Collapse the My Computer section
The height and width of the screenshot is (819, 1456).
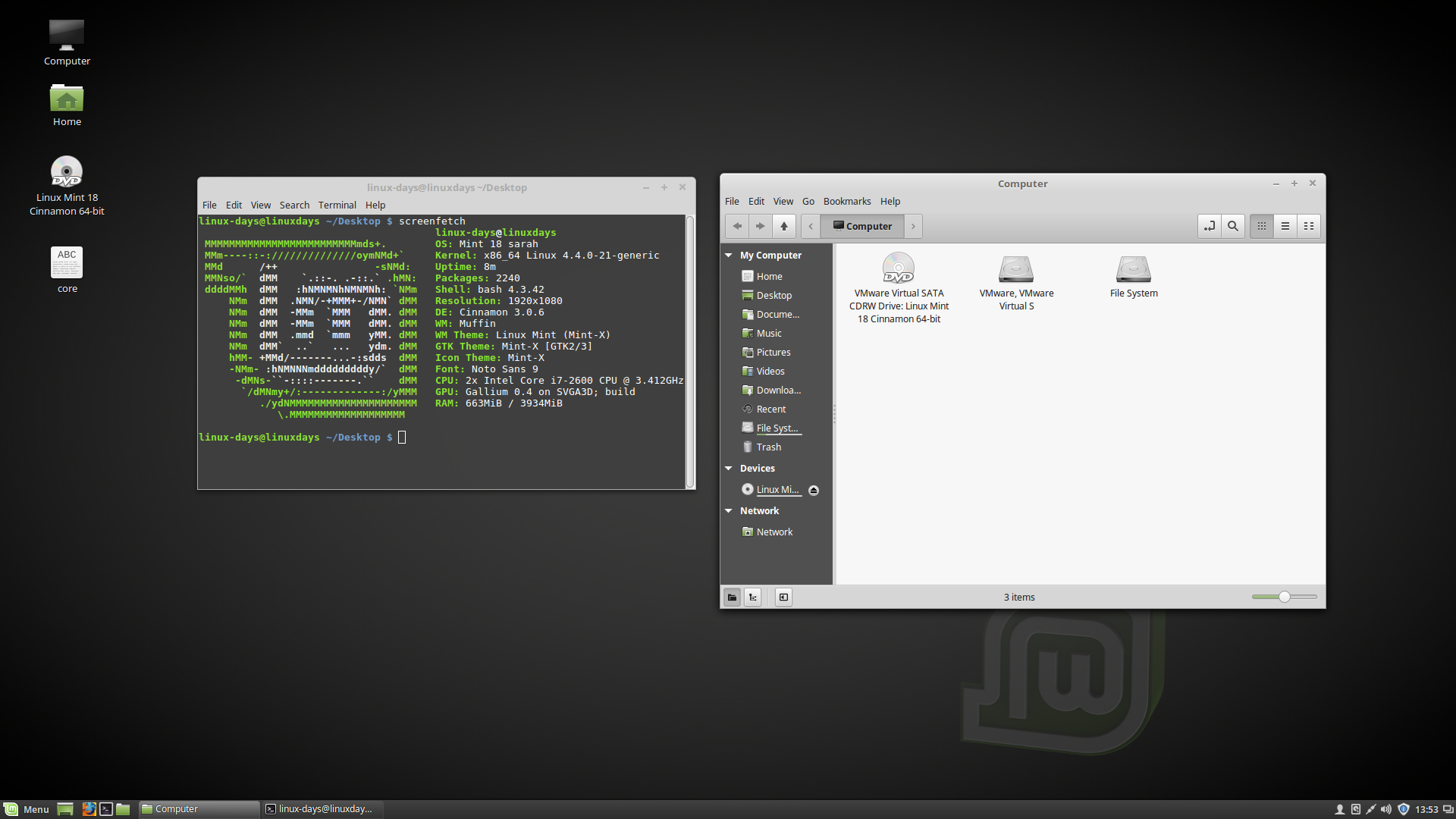pyautogui.click(x=729, y=256)
